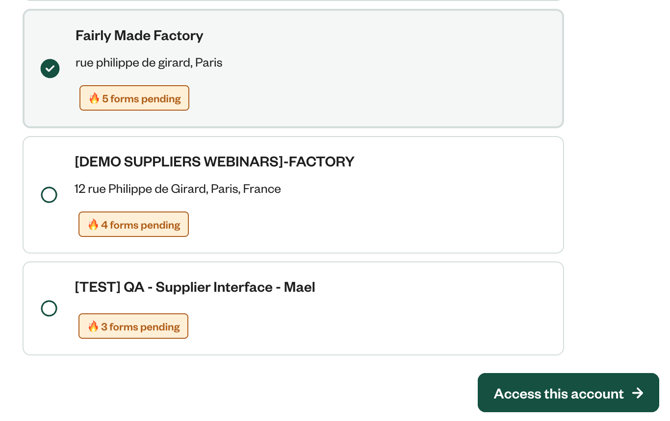
Task: Open the 4 forms pending badge
Action: click(134, 224)
